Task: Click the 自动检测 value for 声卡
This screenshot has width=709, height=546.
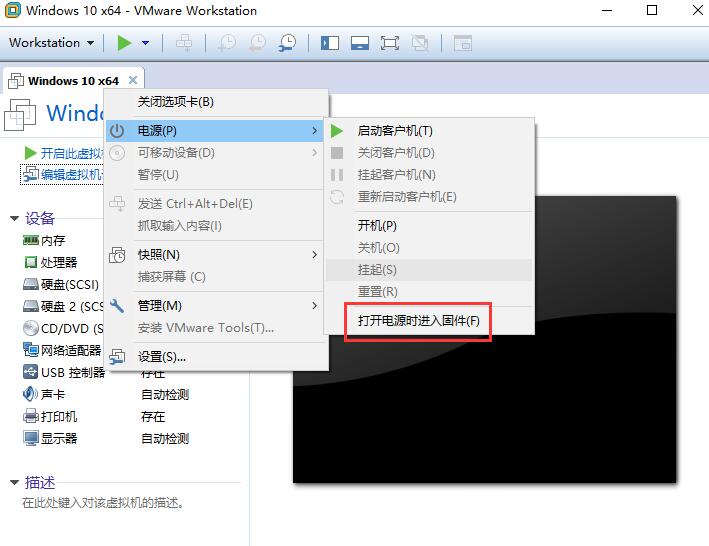Action: tap(165, 395)
